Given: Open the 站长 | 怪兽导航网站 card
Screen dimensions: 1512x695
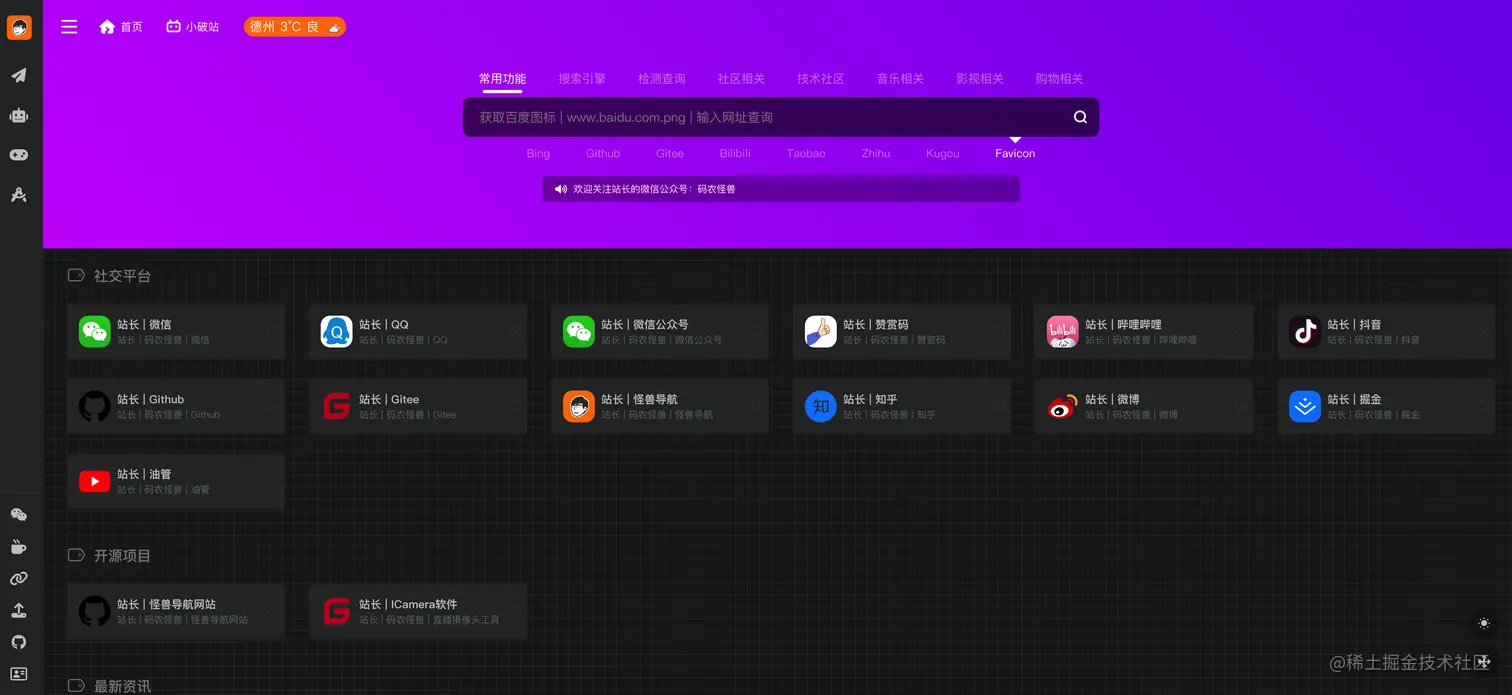Looking at the screenshot, I should point(176,612).
